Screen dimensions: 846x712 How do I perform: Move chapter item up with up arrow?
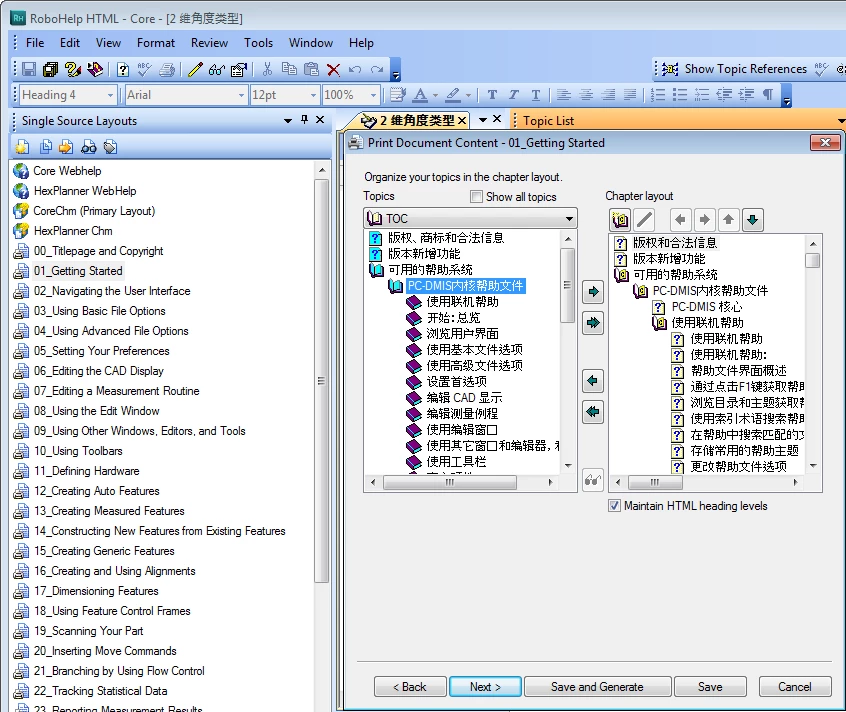(x=728, y=220)
